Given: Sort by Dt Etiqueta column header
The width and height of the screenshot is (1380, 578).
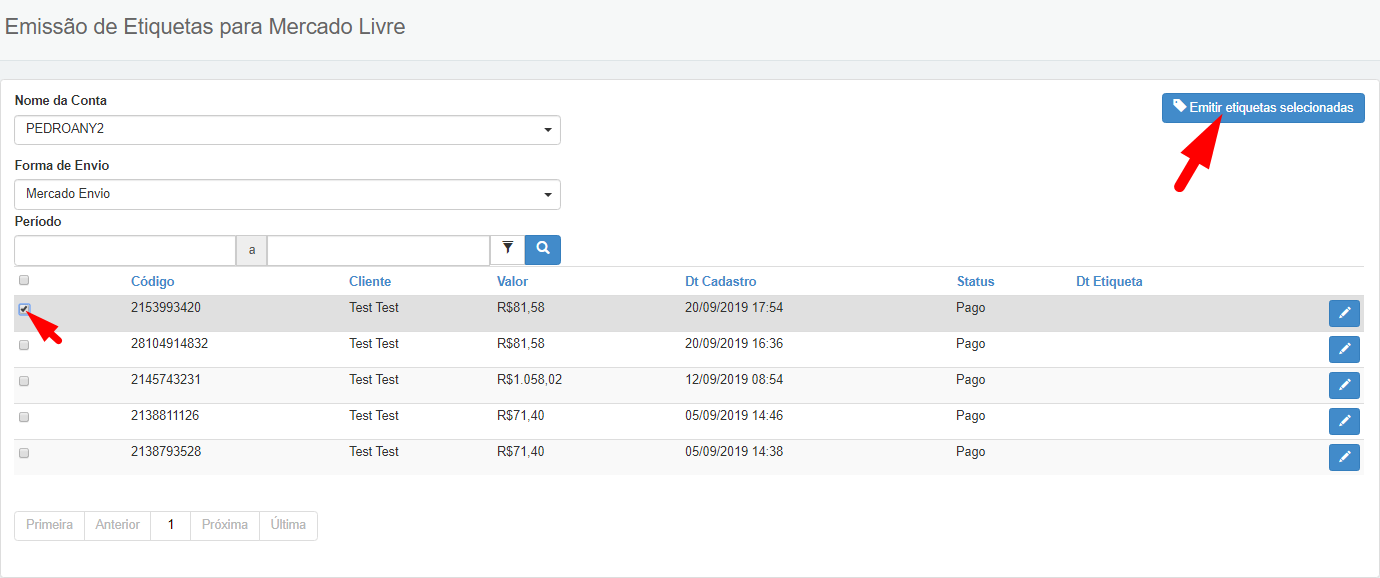Looking at the screenshot, I should [1109, 282].
